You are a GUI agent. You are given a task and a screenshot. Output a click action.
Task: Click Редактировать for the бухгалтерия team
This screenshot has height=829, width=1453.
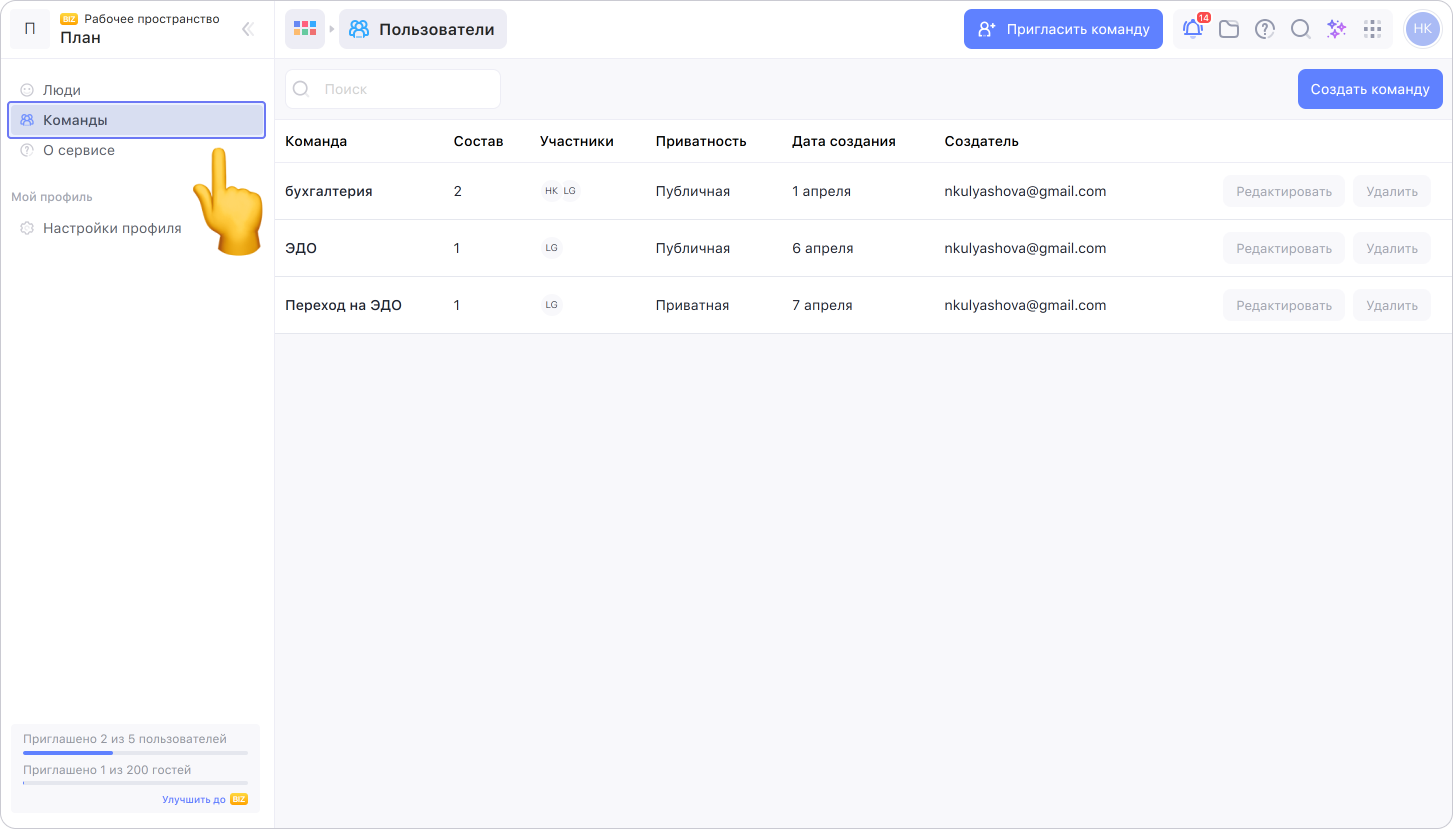(1284, 191)
